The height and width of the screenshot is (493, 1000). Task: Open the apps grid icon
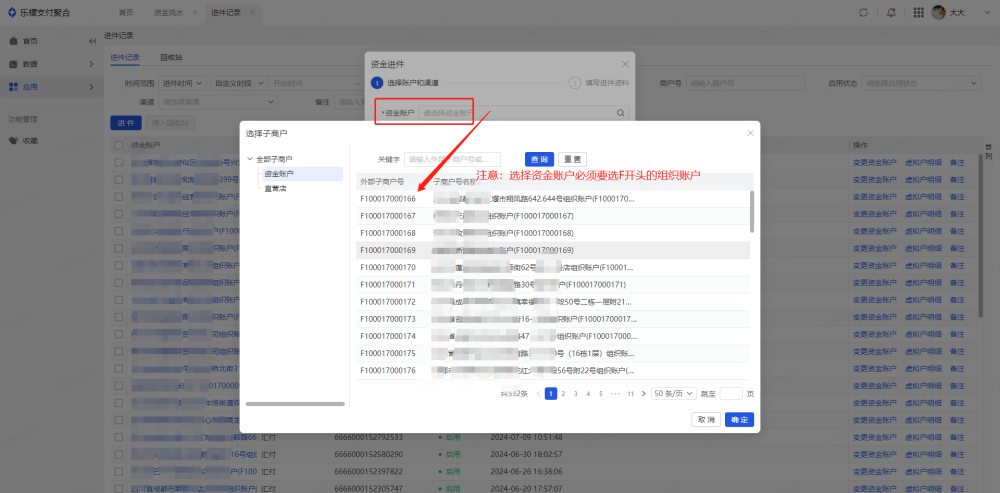[918, 12]
